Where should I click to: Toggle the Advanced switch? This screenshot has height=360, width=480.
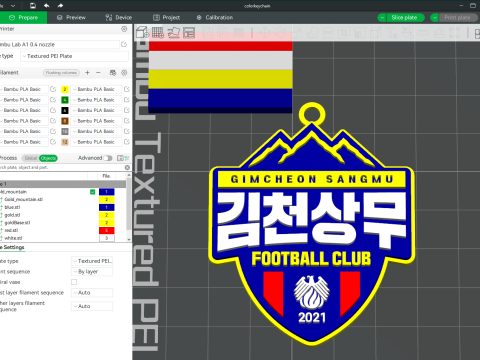[108, 158]
